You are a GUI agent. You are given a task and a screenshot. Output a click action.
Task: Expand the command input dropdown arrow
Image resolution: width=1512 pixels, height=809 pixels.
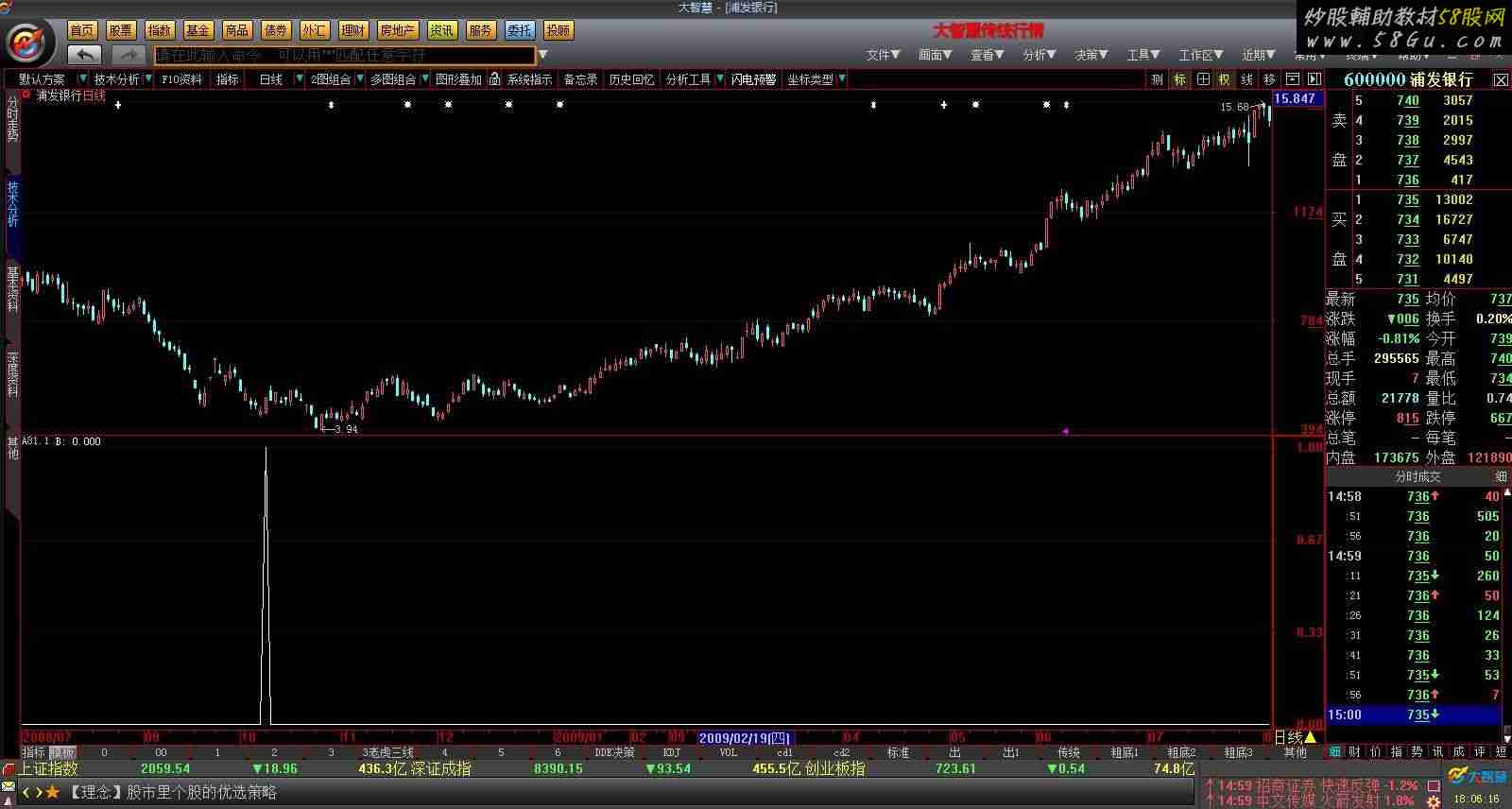coord(543,55)
